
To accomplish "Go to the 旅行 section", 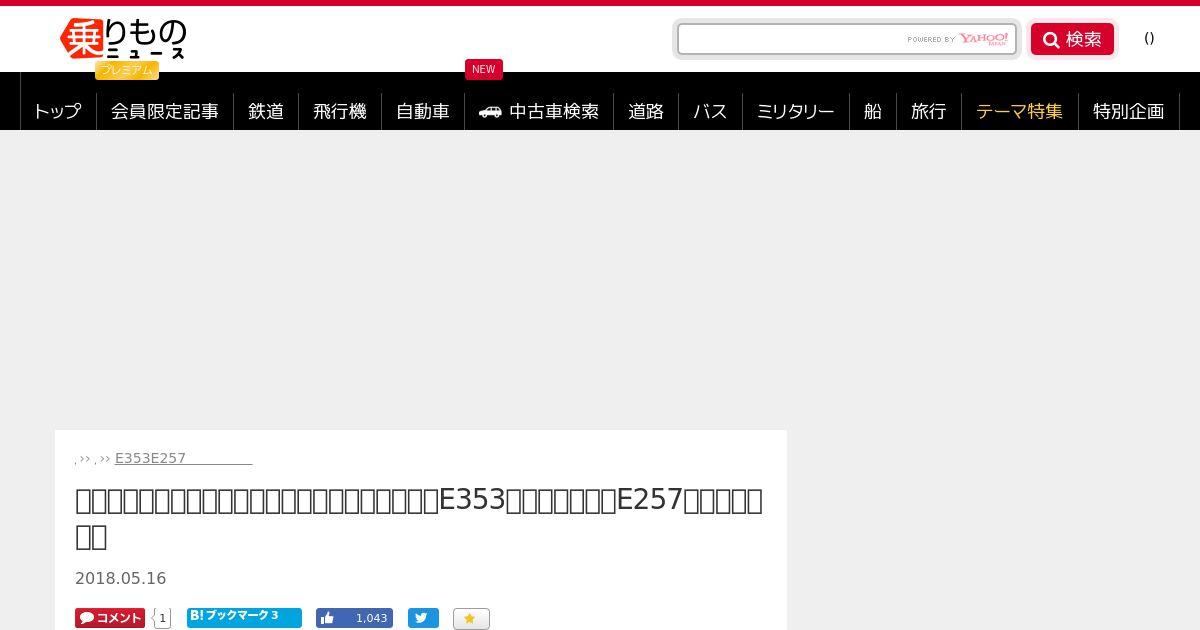I will click(929, 111).
